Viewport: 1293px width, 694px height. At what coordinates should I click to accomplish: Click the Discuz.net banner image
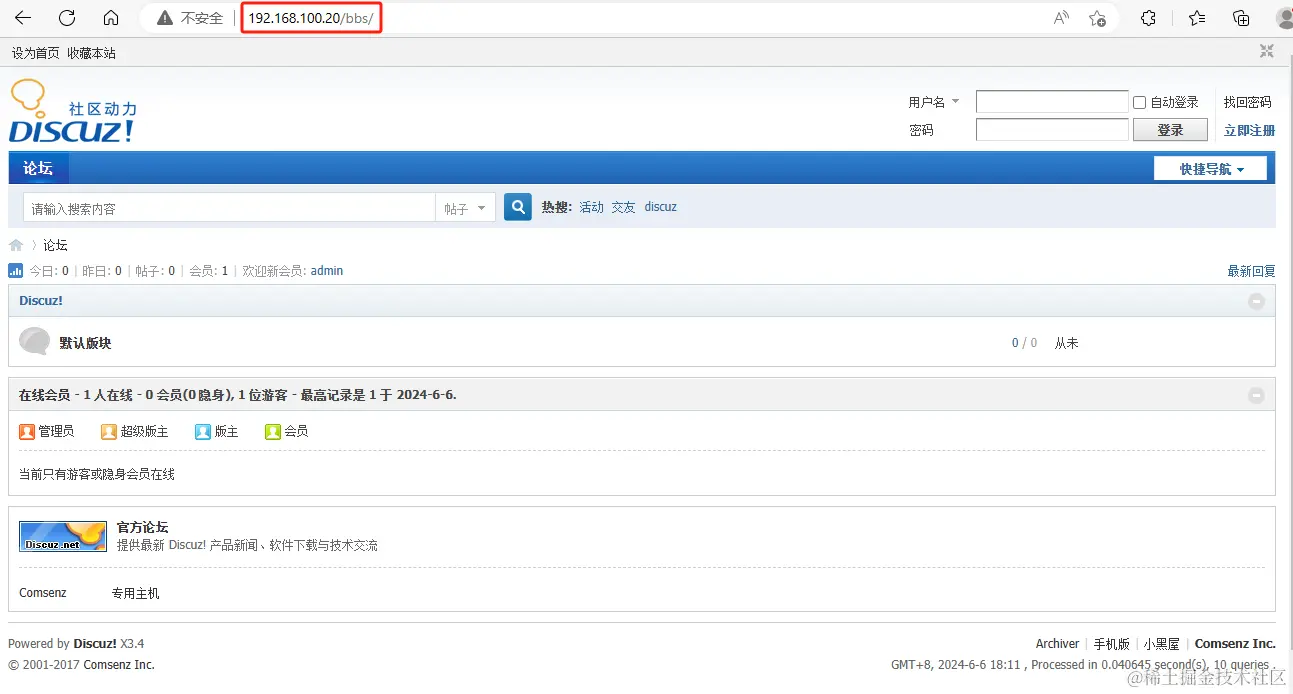coord(63,536)
